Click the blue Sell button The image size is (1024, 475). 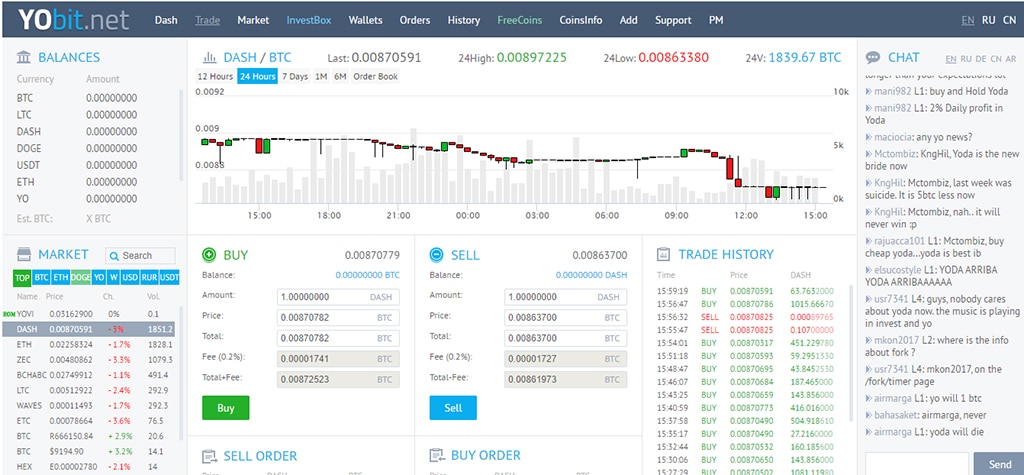coord(453,408)
